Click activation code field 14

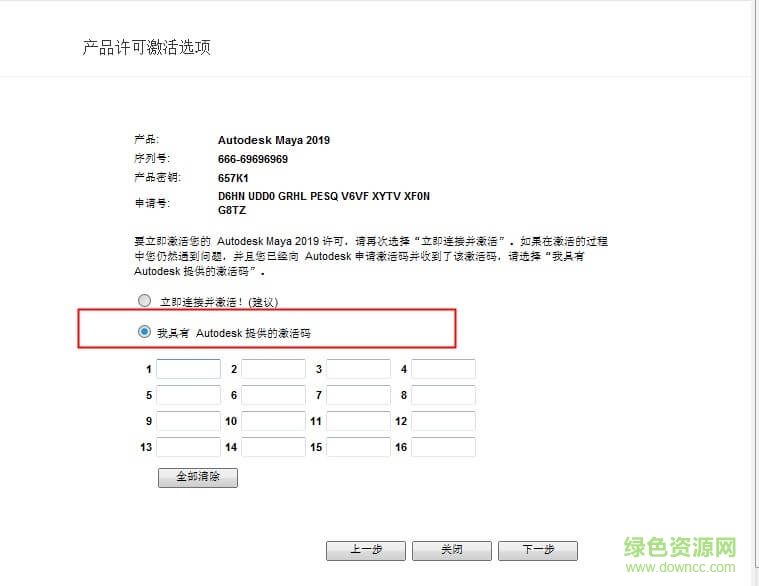coord(273,447)
